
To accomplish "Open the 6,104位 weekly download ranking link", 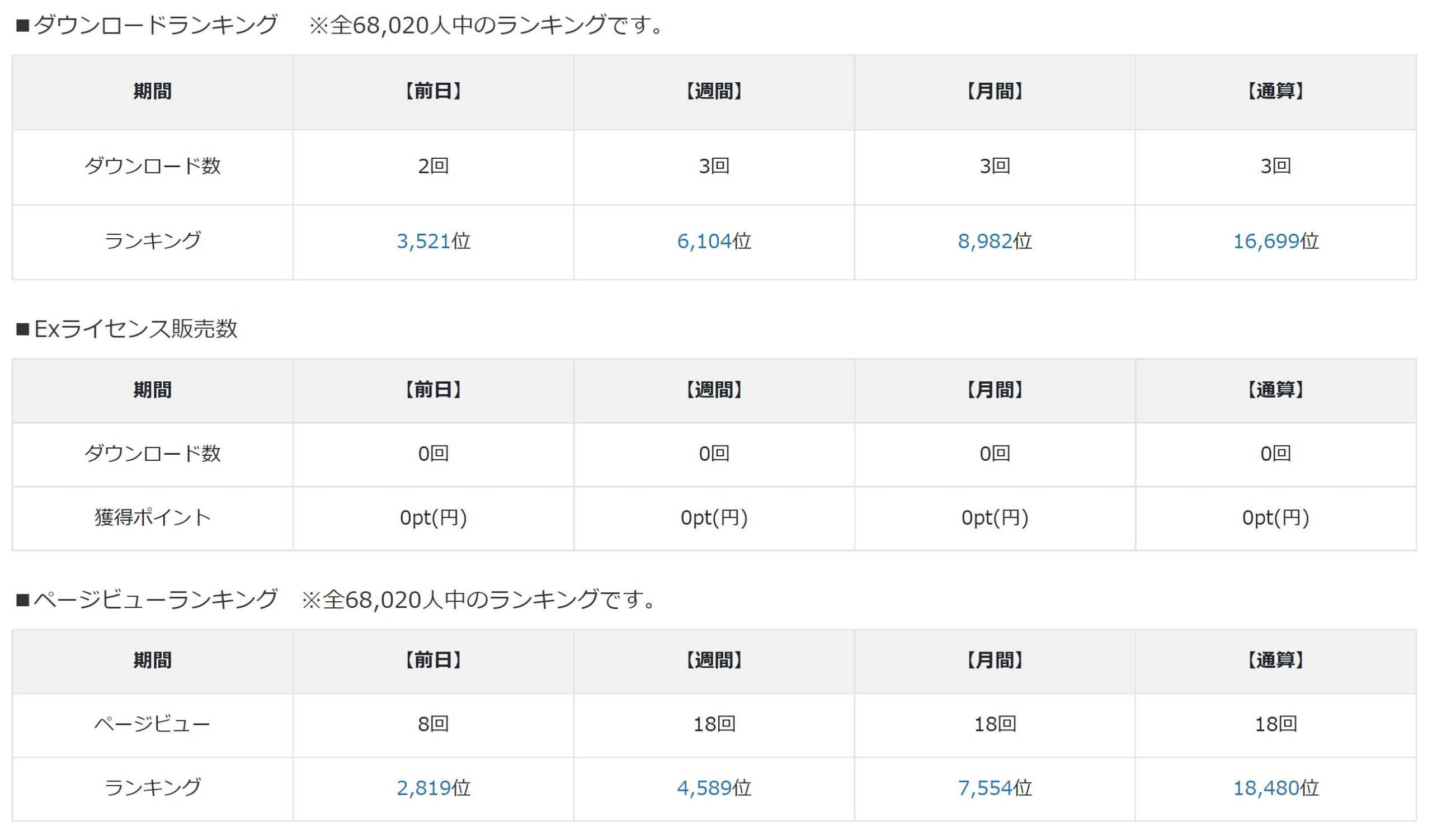I will tap(704, 242).
